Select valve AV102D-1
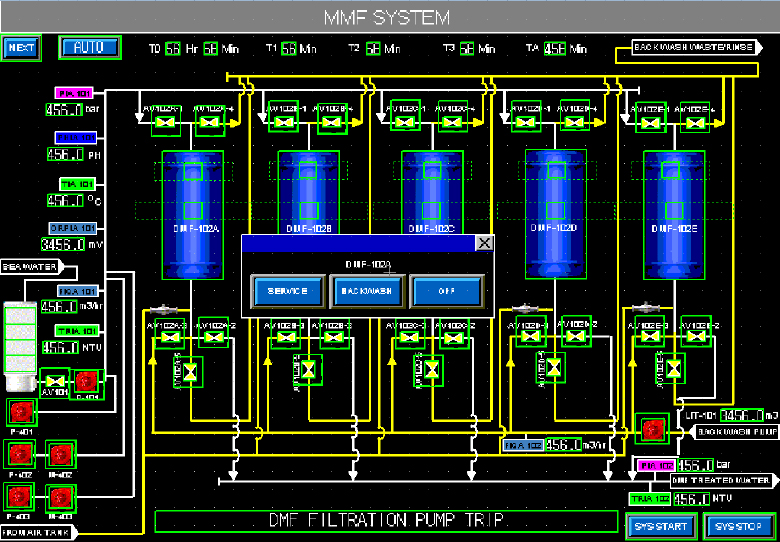This screenshot has width=780, height=542. pos(527,122)
